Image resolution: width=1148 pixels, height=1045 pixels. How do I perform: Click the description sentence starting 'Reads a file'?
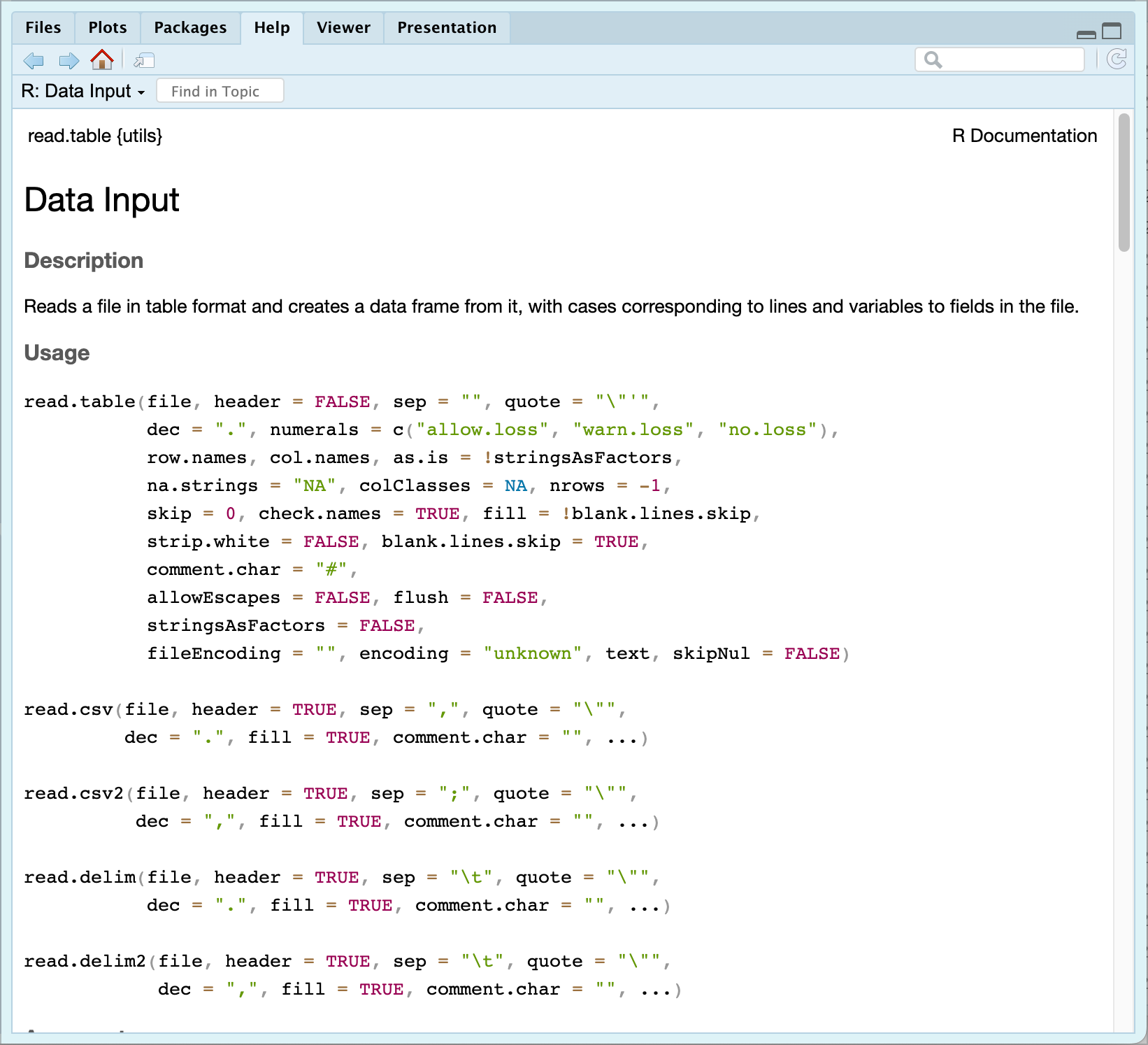click(x=552, y=306)
